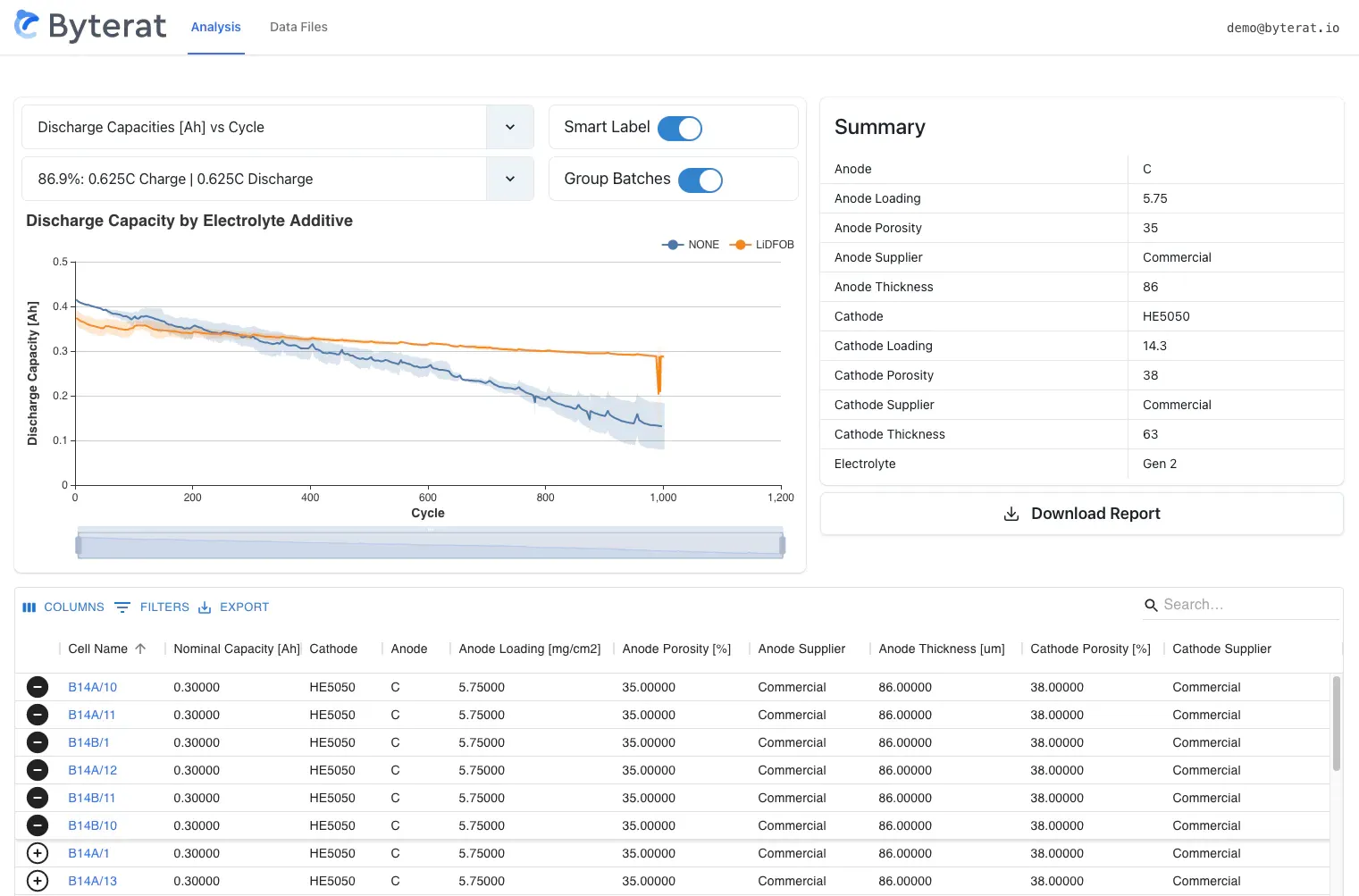Screen dimensions: 1359x896
Task: Select the Analysis tab
Action: click(215, 27)
